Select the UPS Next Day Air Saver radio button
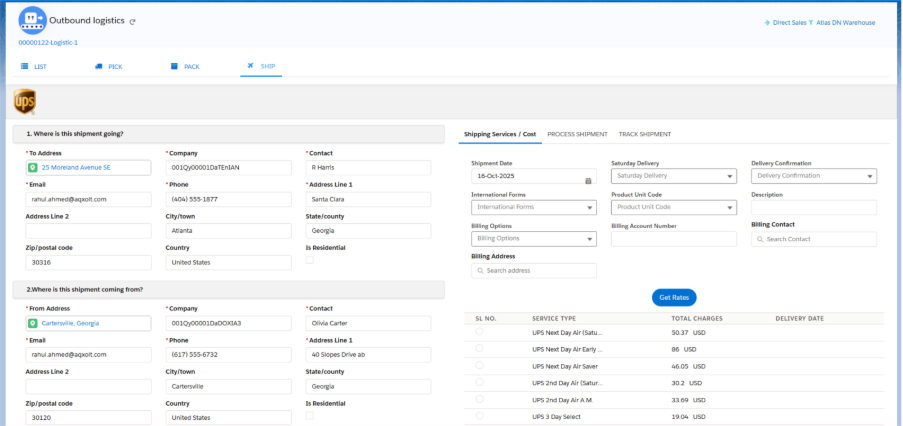903x426 pixels. pyautogui.click(x=479, y=364)
